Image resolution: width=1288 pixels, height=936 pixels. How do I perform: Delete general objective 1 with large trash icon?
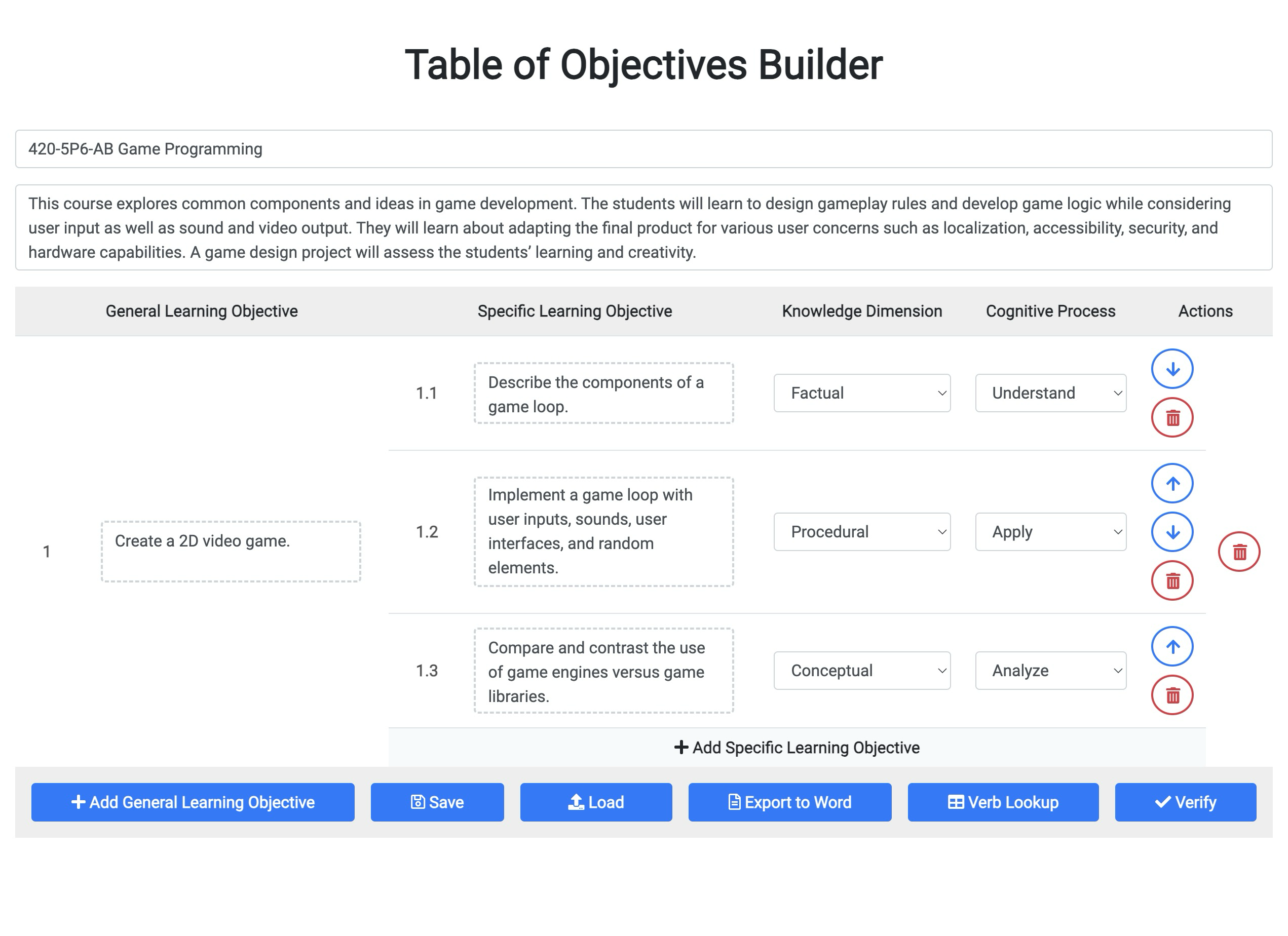(1239, 551)
